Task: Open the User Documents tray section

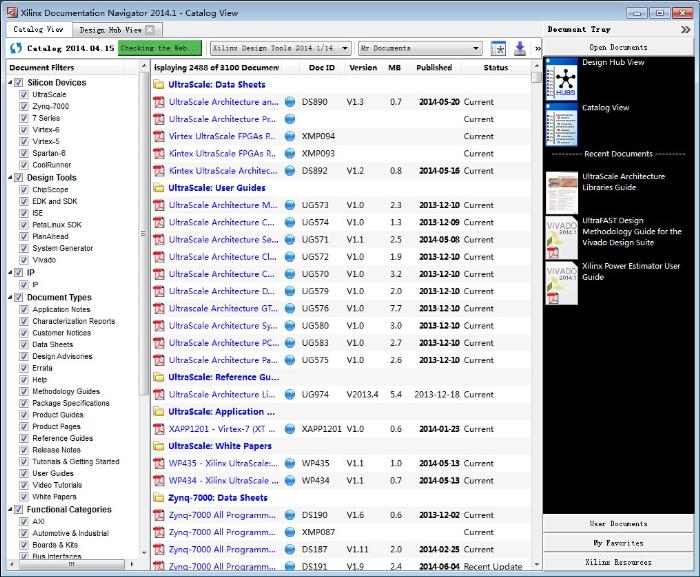Action: tap(618, 524)
